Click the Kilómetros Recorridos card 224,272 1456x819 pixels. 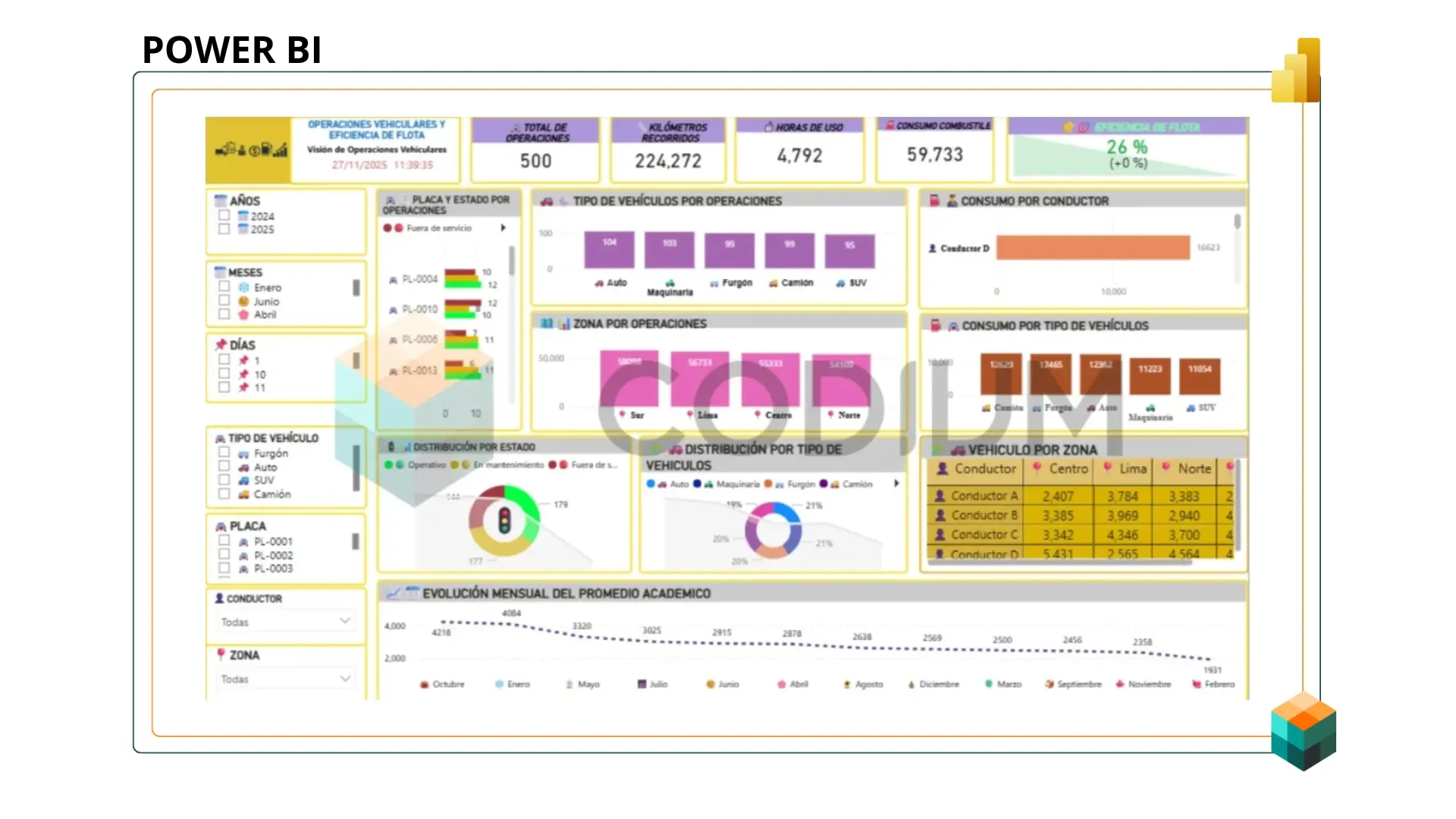pyautogui.click(x=668, y=150)
